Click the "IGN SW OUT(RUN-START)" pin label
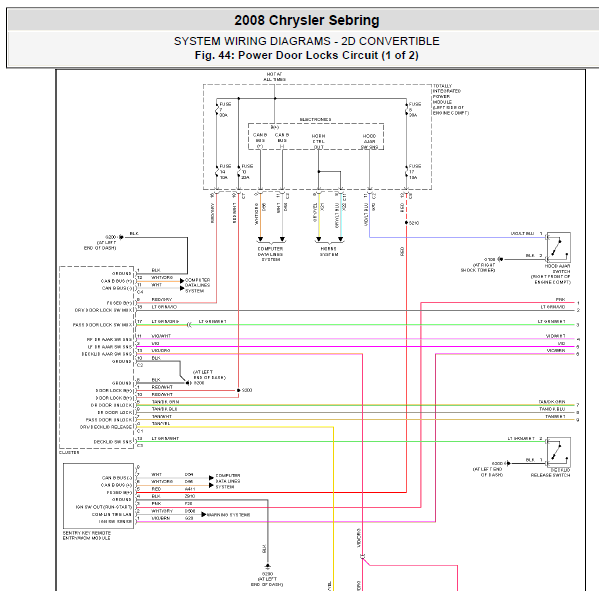Image resolution: width=599 pixels, height=591 pixels. [x=104, y=507]
